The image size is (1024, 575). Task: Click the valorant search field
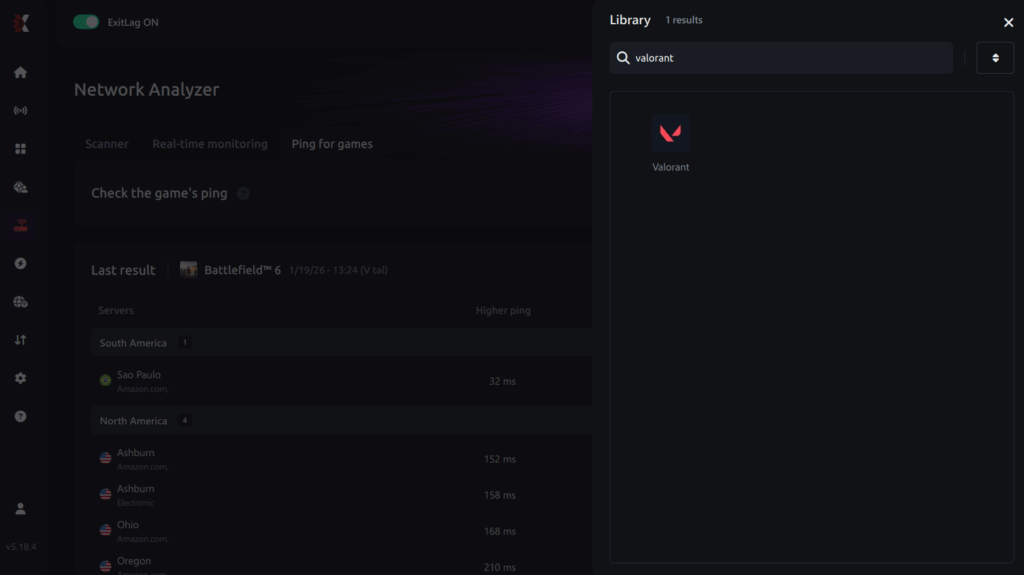pyautogui.click(x=781, y=58)
